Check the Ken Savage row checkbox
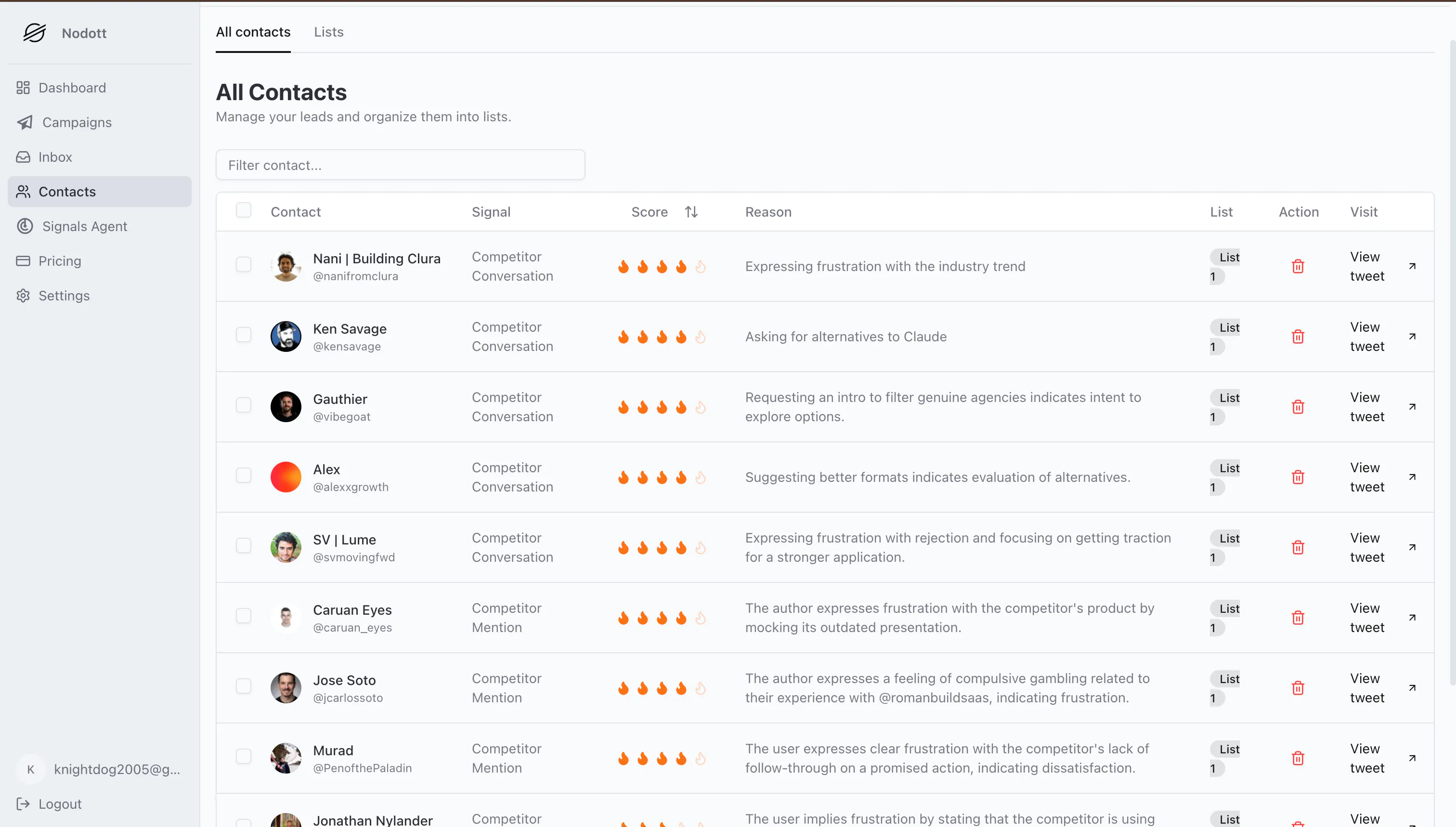The height and width of the screenshot is (827, 1456). click(x=244, y=335)
